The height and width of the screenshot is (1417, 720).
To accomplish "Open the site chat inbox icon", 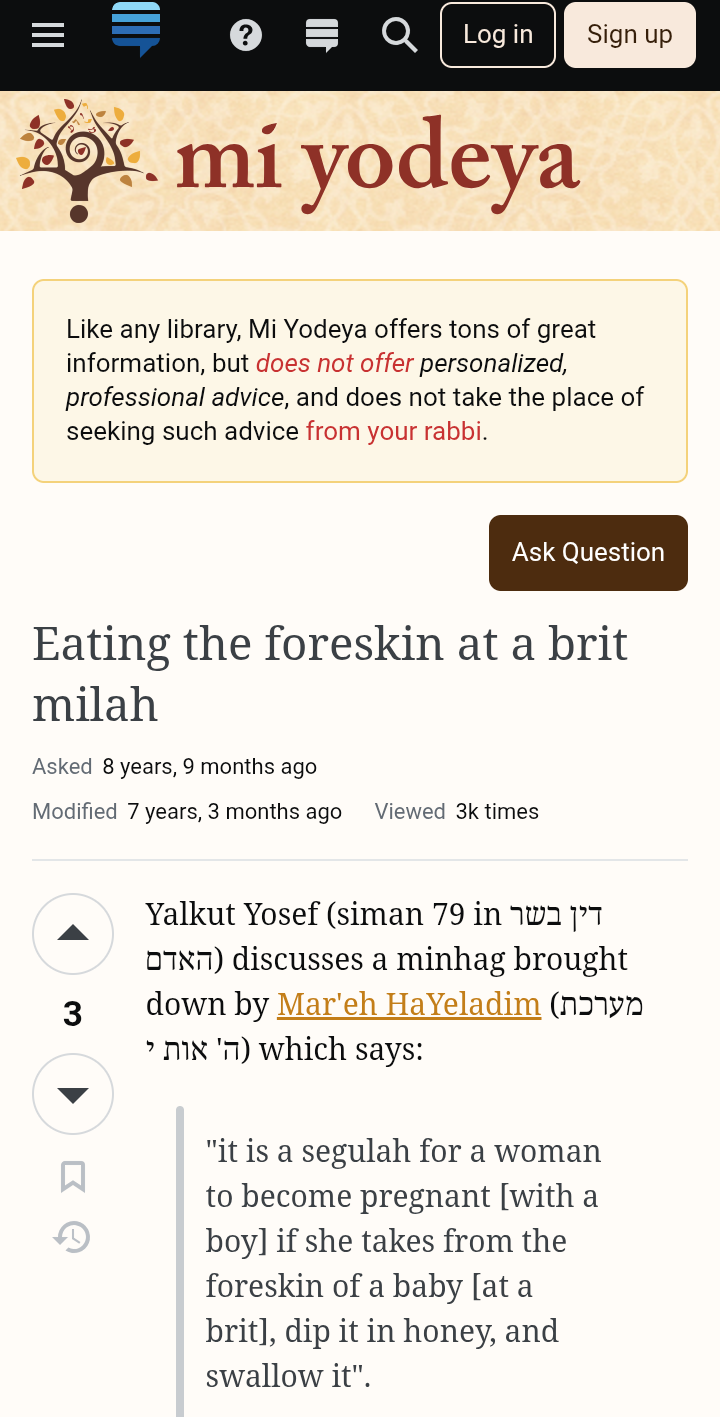I will coord(322,35).
